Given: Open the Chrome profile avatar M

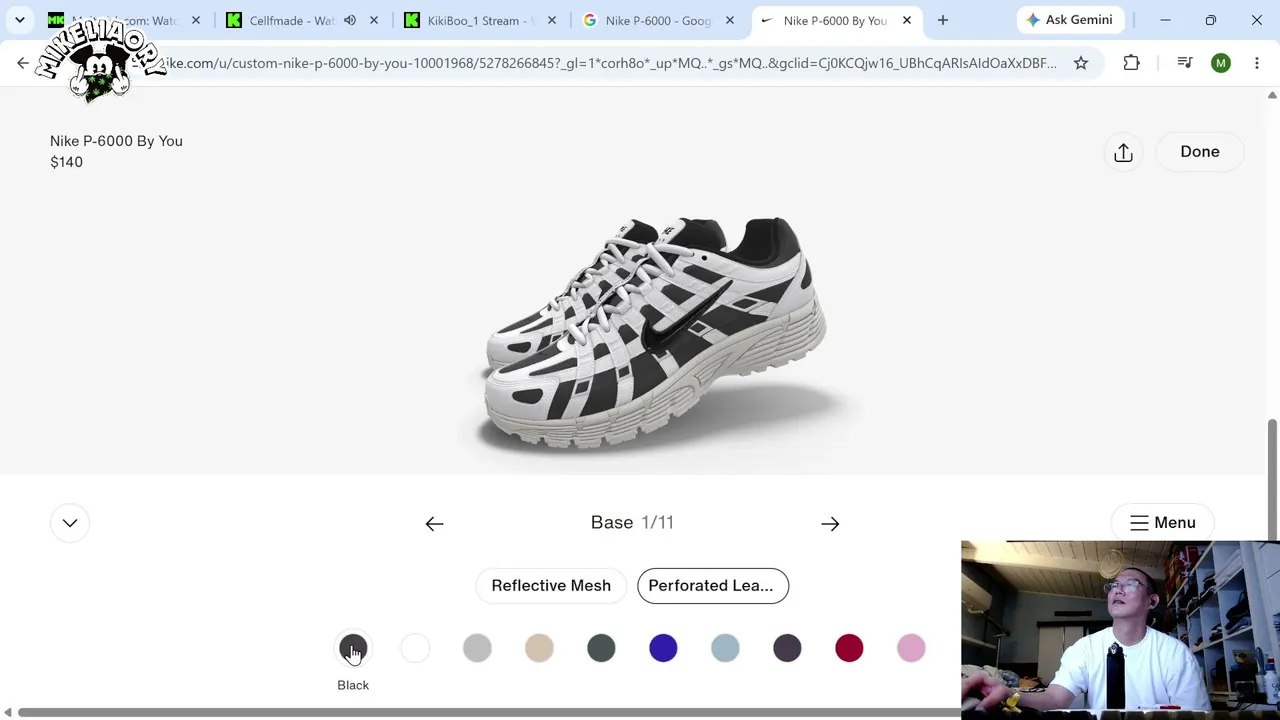Looking at the screenshot, I should [x=1221, y=63].
